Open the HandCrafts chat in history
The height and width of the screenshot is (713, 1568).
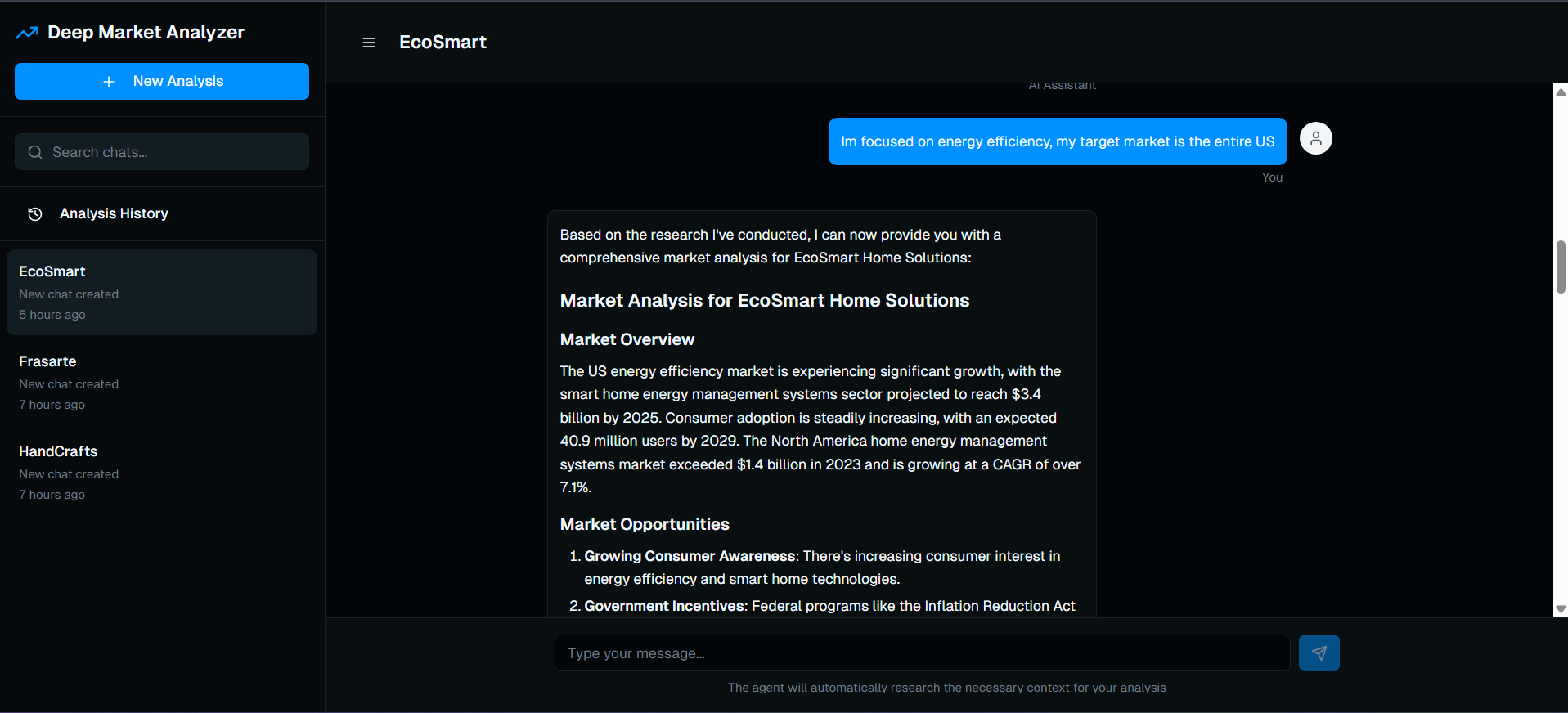tap(162, 472)
